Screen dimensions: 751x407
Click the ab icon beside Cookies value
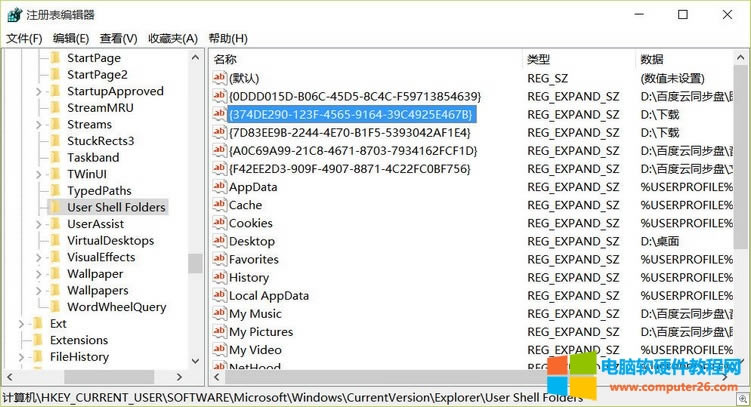pyautogui.click(x=219, y=223)
